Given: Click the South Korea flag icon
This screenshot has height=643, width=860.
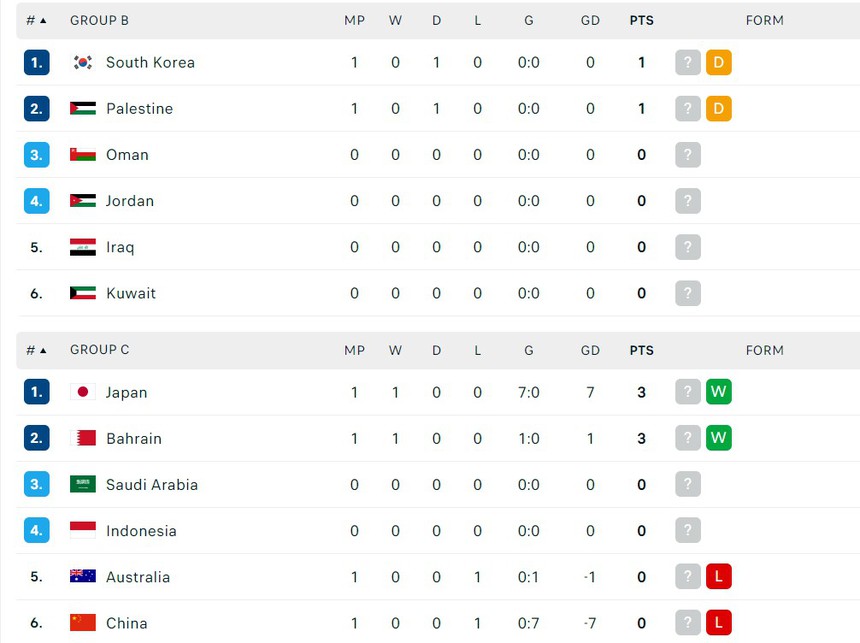Looking at the screenshot, I should (x=83, y=62).
